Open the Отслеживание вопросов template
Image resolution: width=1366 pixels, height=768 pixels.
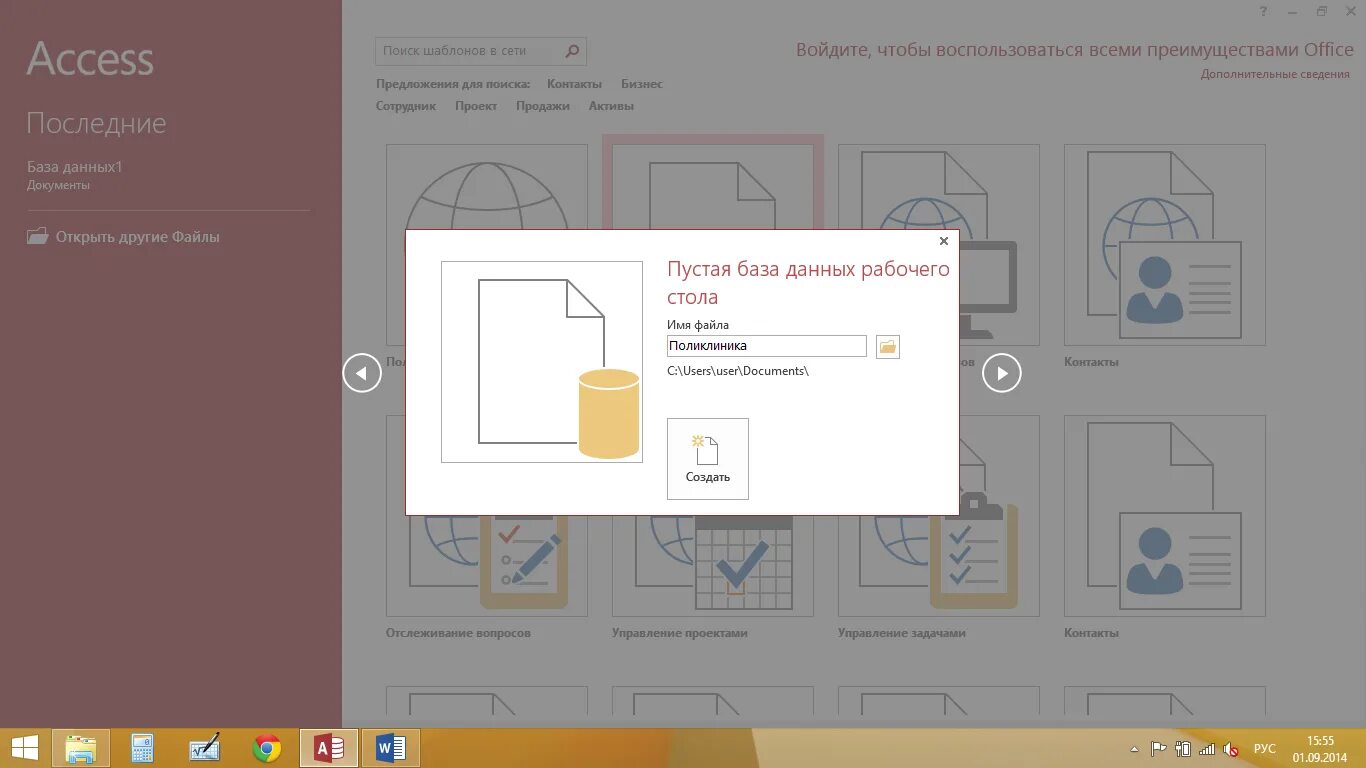487,516
